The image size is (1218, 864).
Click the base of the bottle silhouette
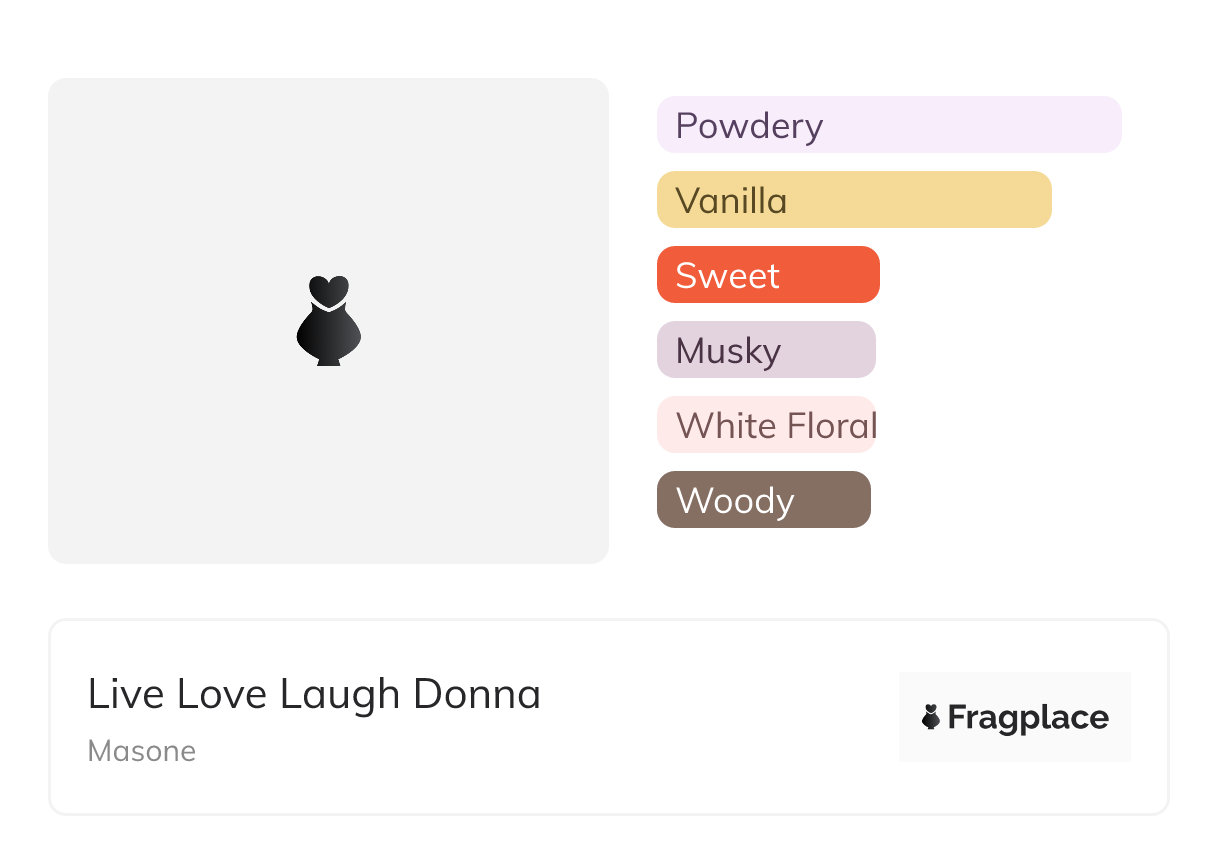pos(328,360)
